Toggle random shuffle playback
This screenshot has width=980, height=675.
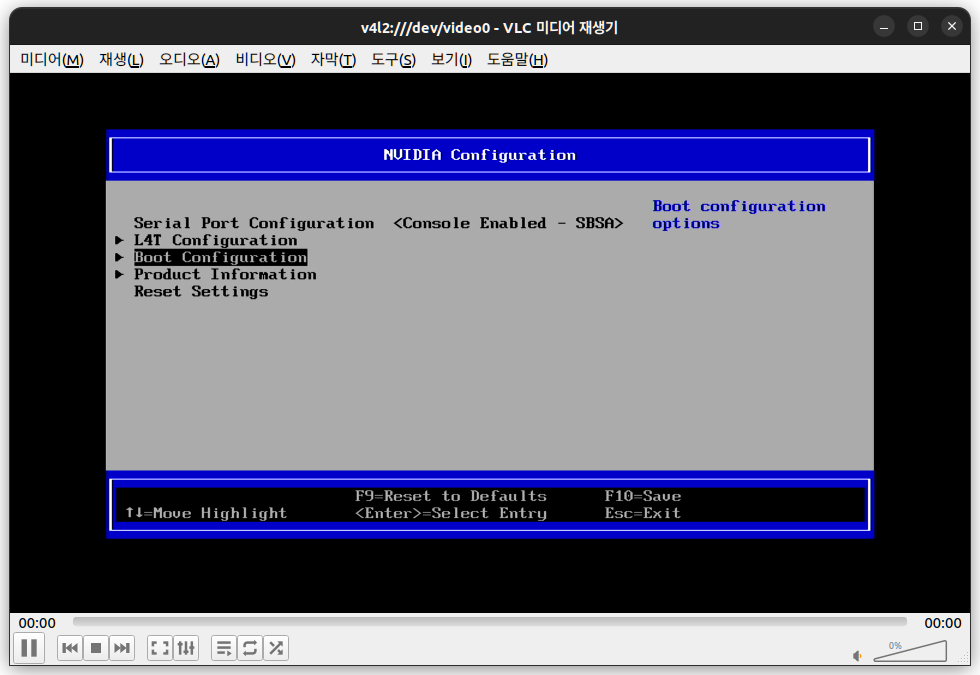pyautogui.click(x=276, y=648)
